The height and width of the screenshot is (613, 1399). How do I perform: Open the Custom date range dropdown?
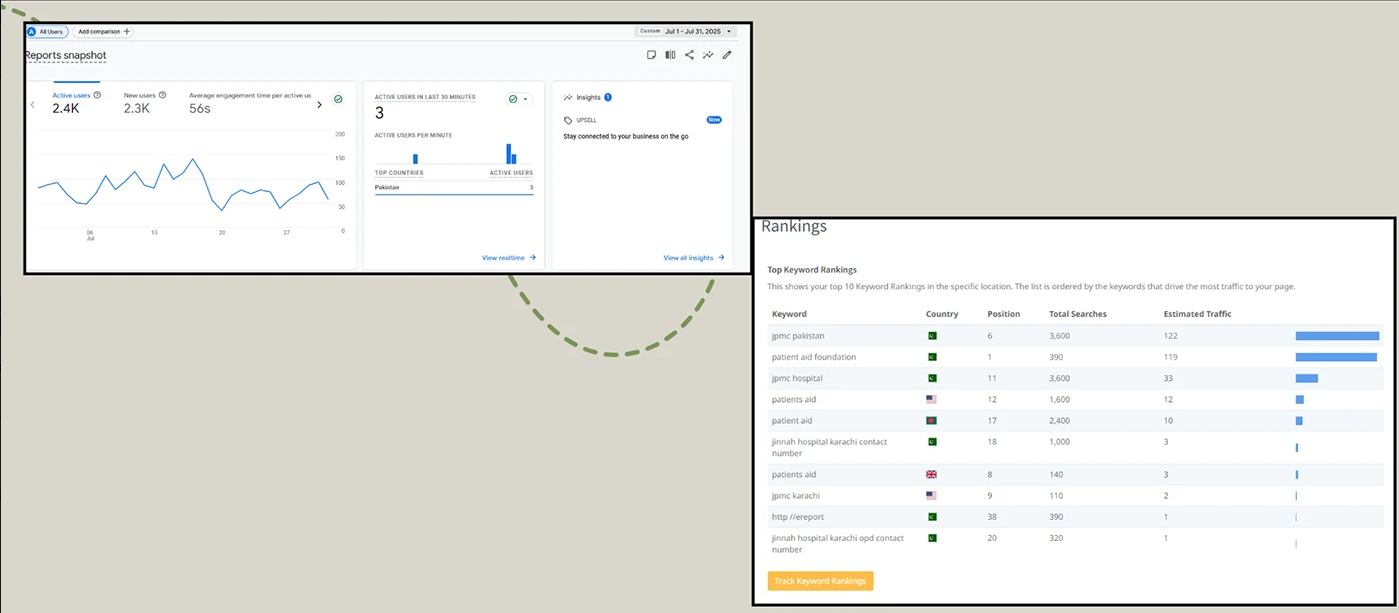coord(686,32)
